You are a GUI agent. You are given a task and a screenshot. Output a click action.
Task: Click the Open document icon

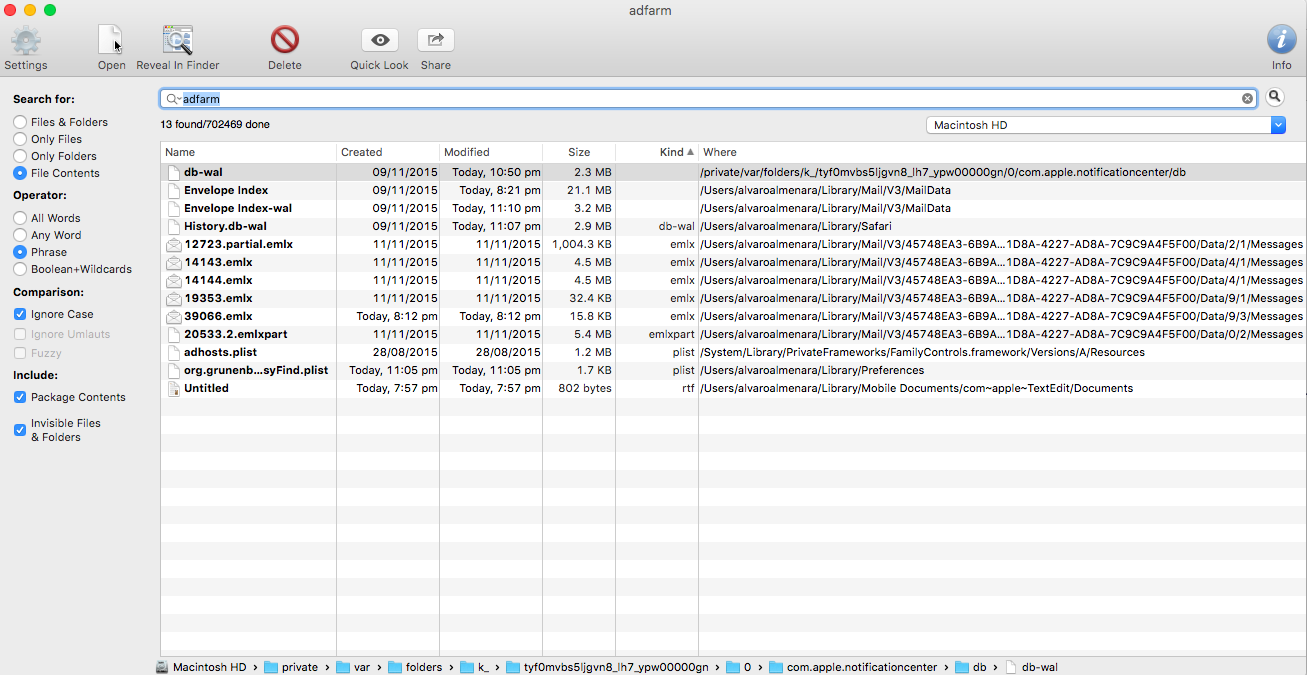[111, 41]
